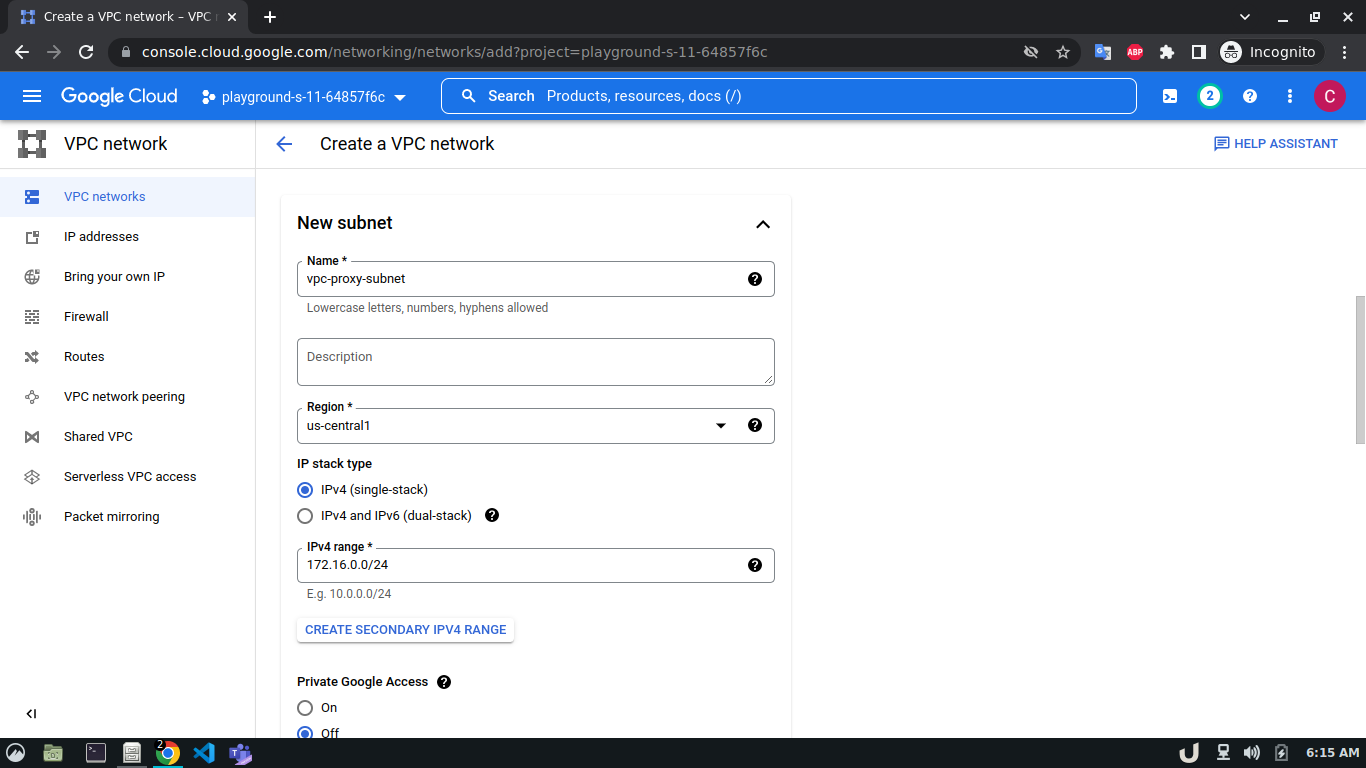1366x768 pixels.
Task: Click help icon in the IPv4 range field
Action: [755, 565]
